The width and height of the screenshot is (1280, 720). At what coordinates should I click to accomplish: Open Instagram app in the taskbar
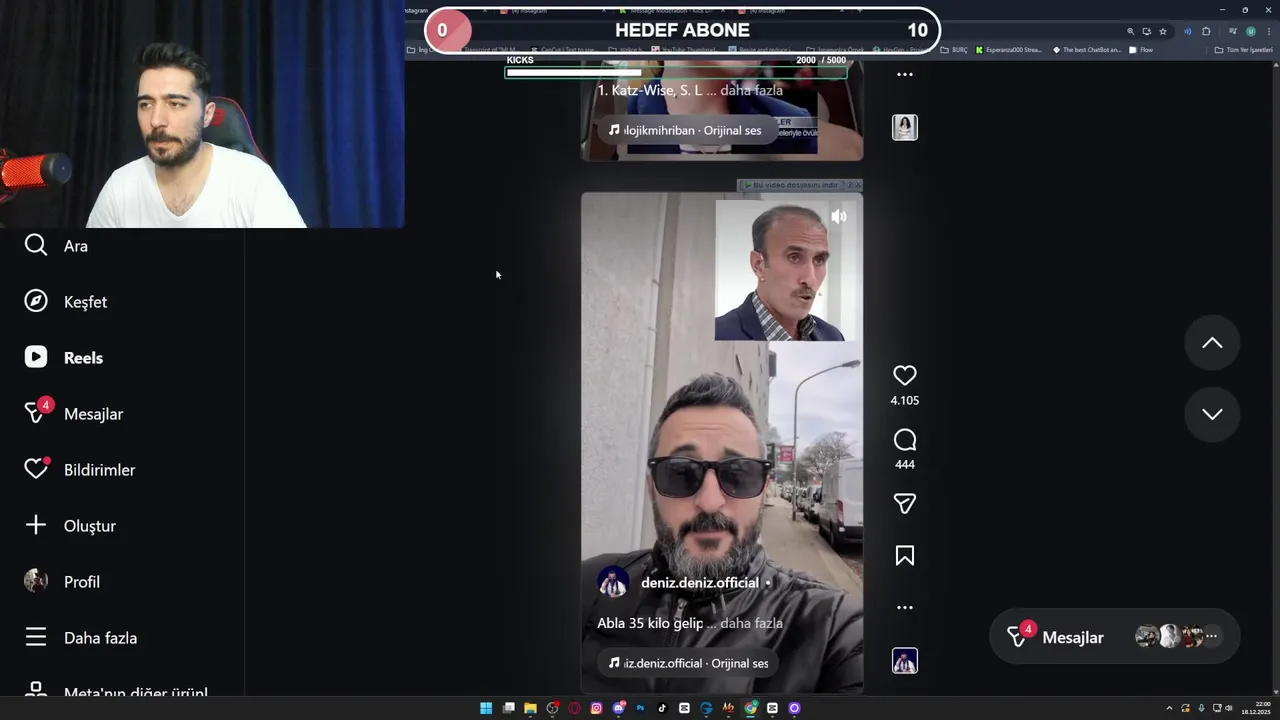coord(596,708)
